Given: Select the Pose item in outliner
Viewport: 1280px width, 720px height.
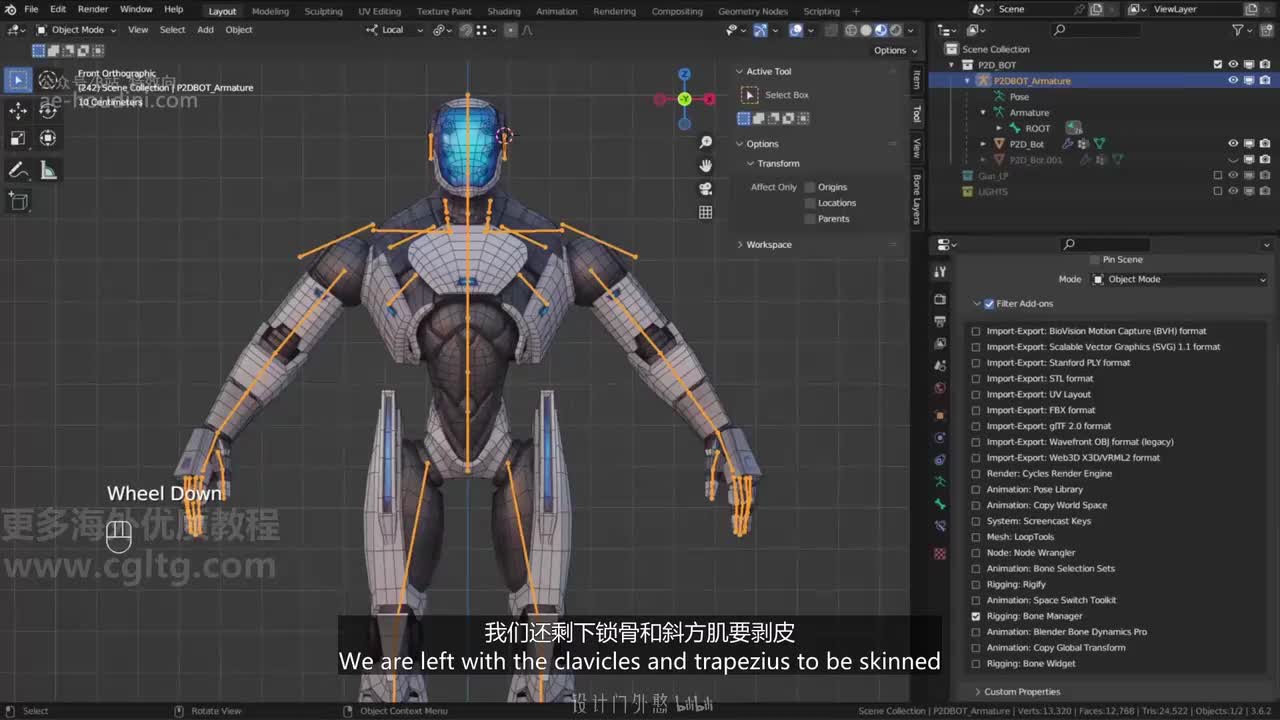Looking at the screenshot, I should [1019, 97].
